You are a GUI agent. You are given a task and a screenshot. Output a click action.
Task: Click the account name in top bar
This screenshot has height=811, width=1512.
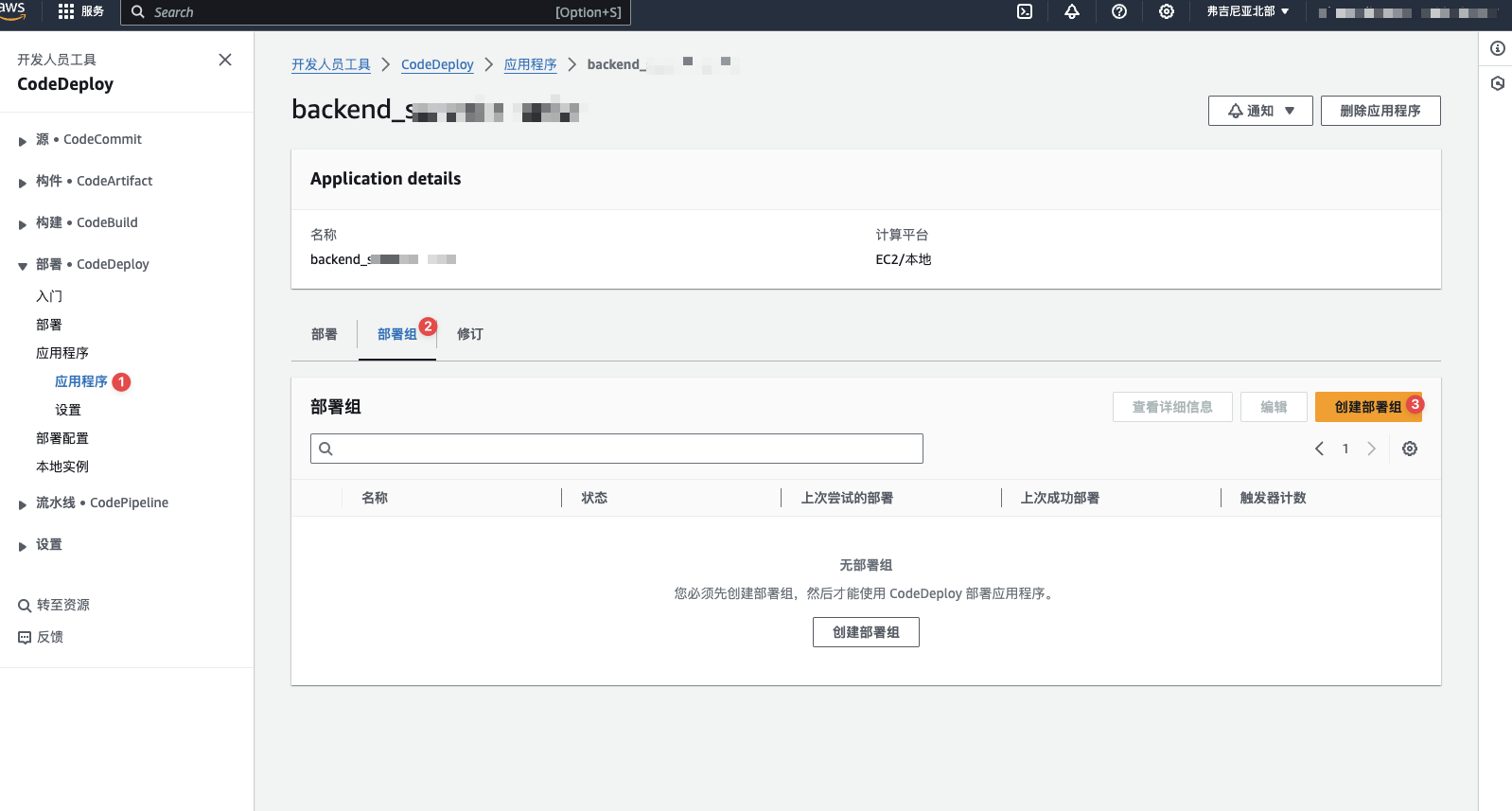click(x=1409, y=12)
